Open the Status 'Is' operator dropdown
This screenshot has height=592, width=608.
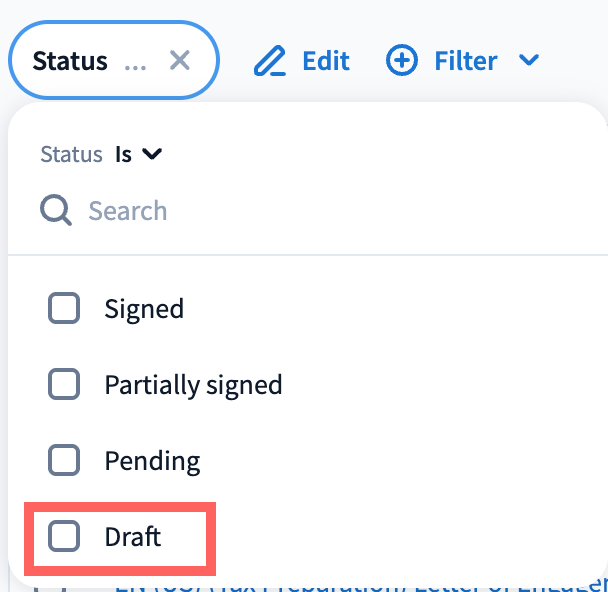point(138,154)
